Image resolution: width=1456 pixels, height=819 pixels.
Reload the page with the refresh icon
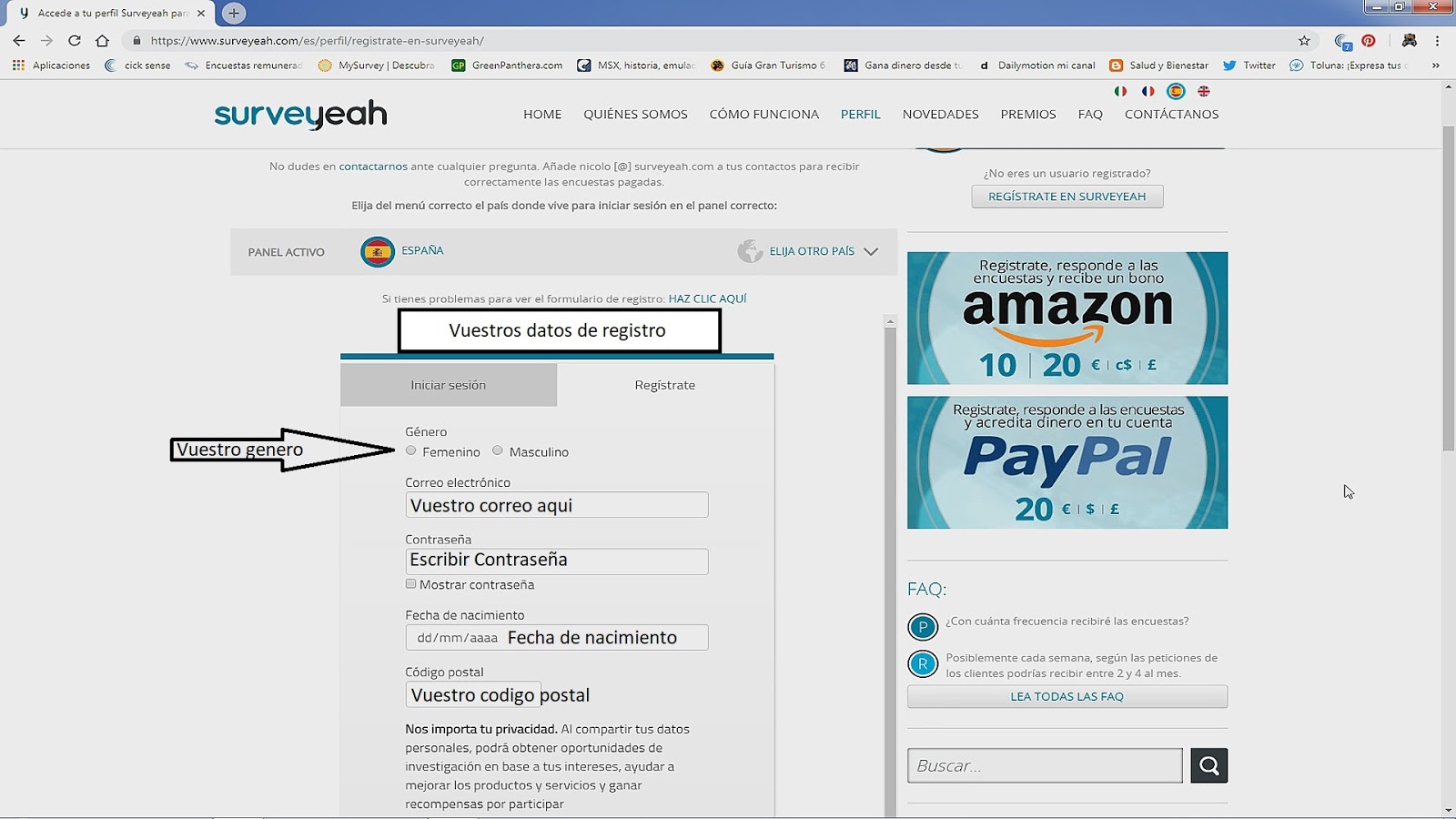click(x=75, y=40)
